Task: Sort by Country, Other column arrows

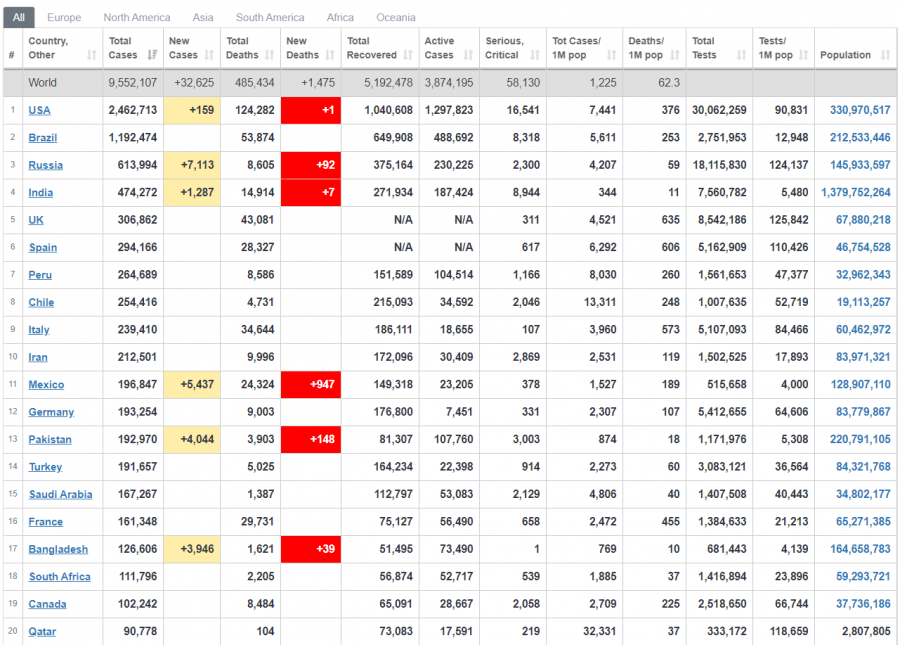Action: [92, 55]
